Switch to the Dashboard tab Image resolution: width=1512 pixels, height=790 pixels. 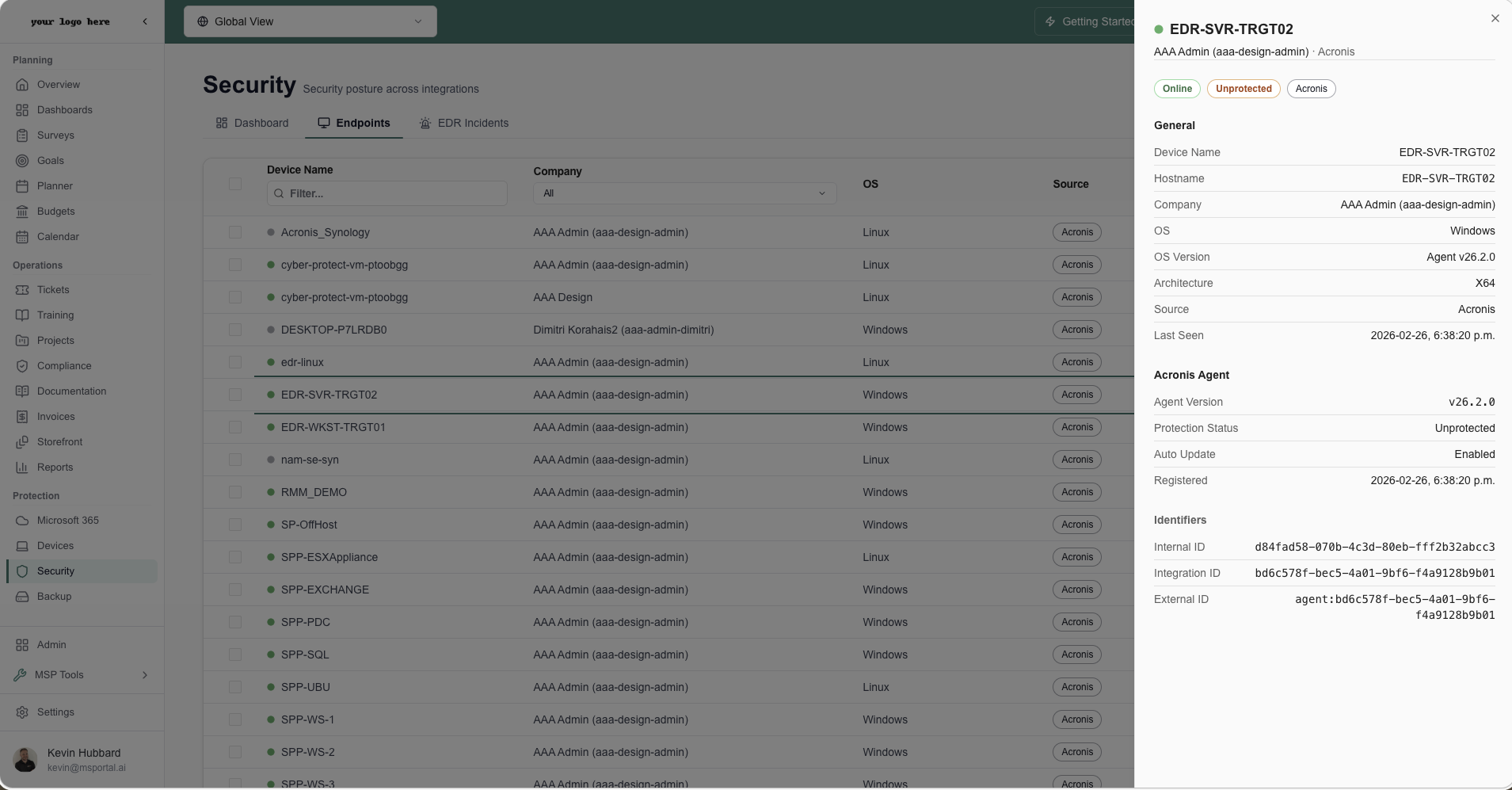[x=253, y=123]
